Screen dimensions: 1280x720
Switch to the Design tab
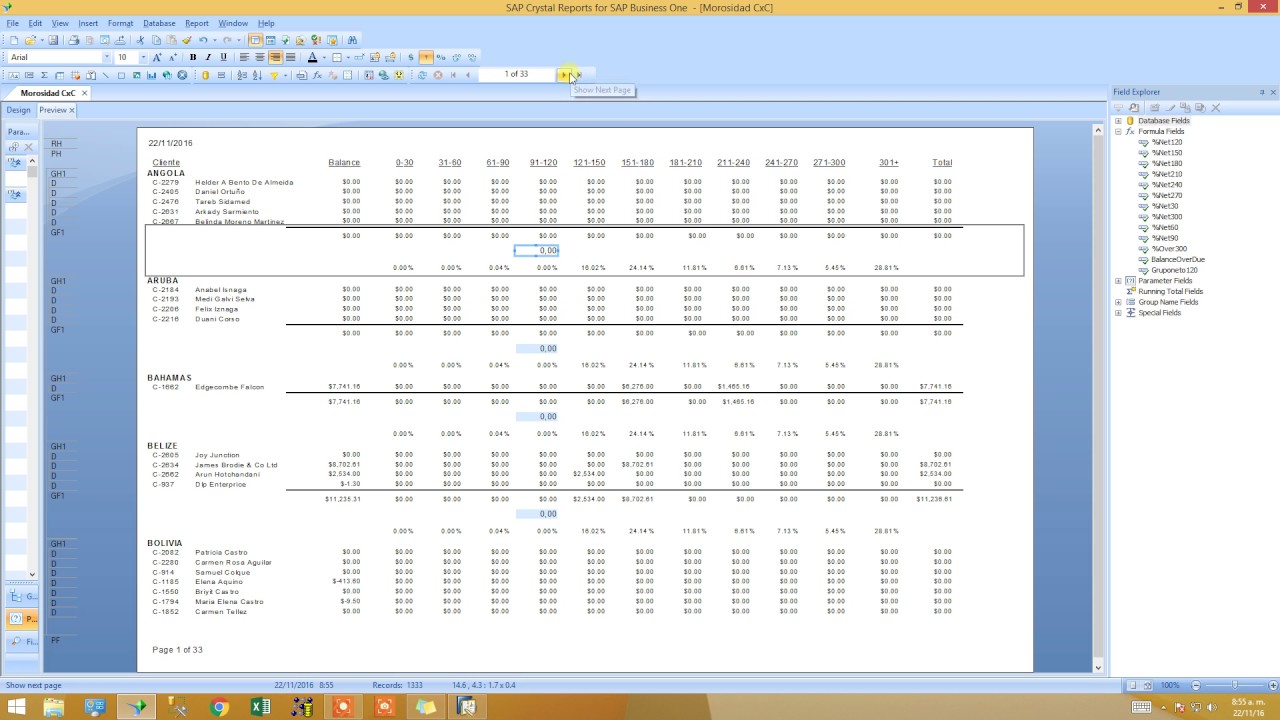[18, 110]
